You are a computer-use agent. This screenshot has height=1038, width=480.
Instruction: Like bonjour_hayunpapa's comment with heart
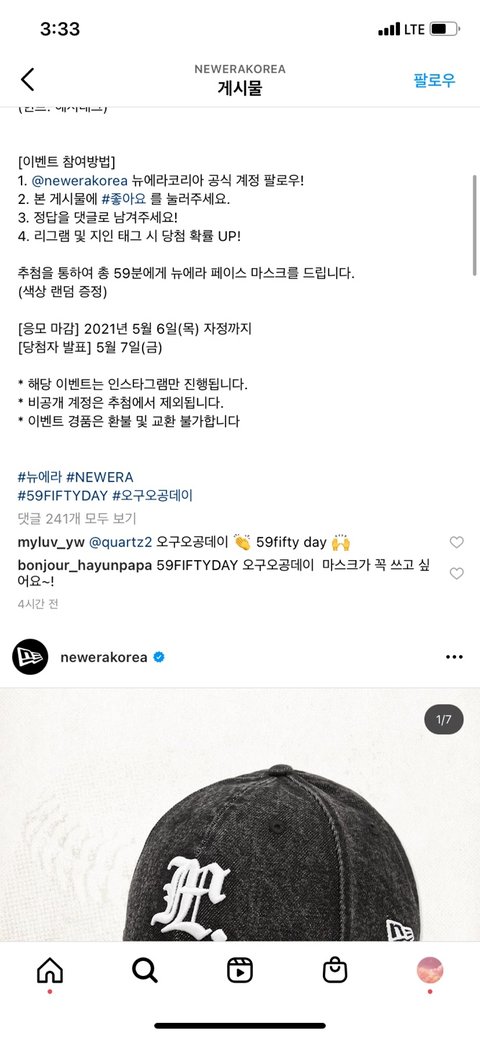coord(457,573)
